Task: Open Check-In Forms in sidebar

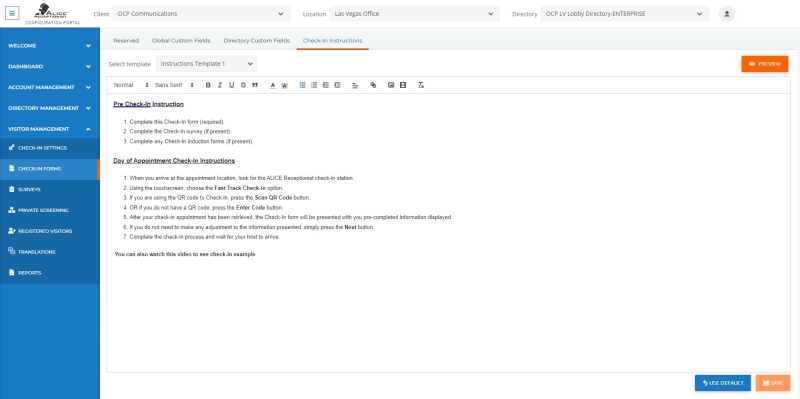Action: click(x=49, y=169)
